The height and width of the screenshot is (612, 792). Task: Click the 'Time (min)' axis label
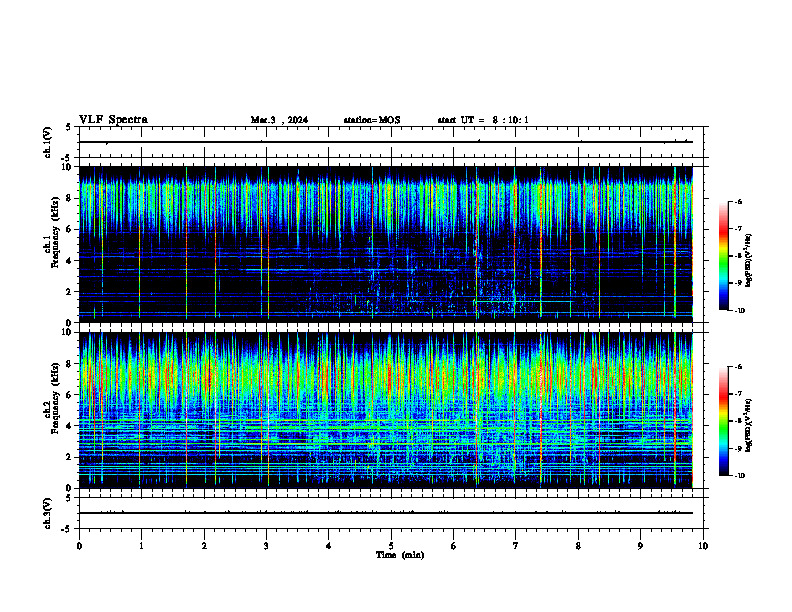pos(400,555)
